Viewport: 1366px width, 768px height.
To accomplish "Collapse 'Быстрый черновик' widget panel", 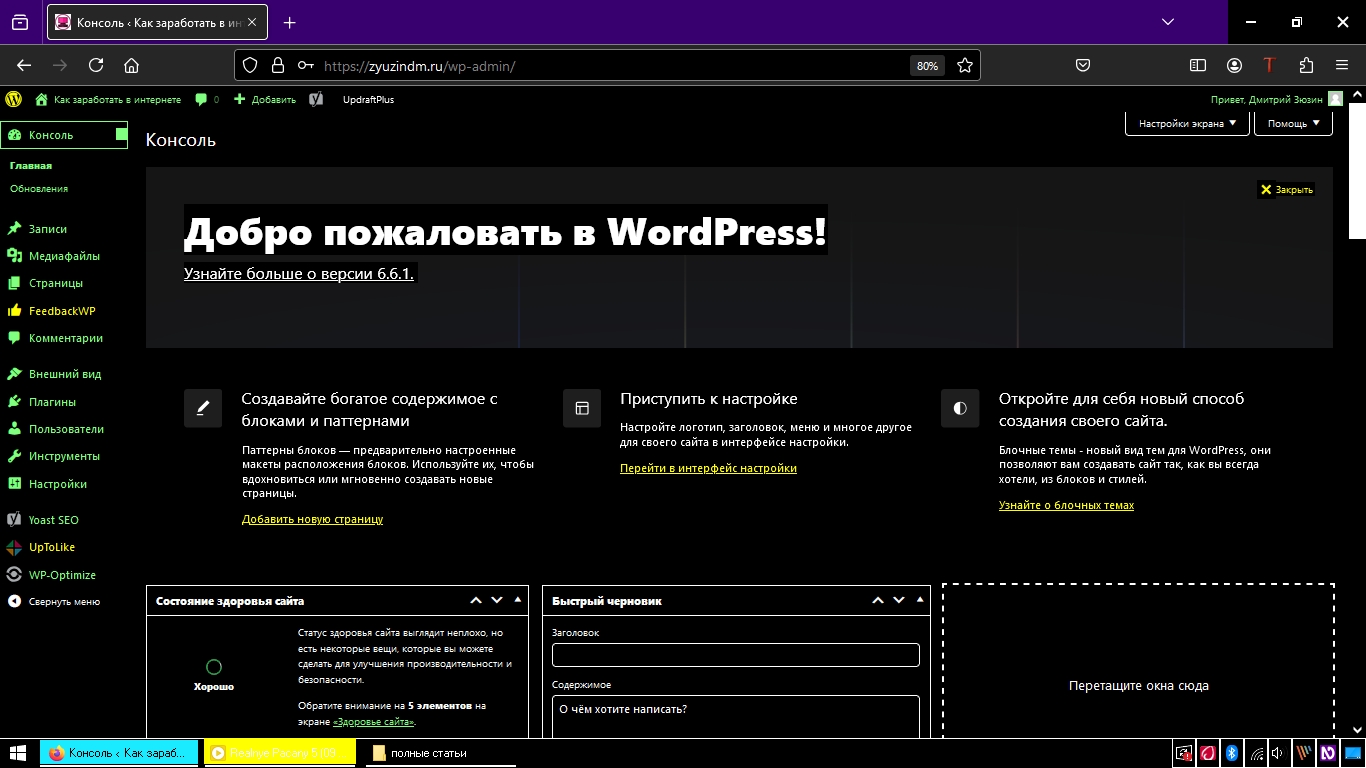I will [919, 601].
